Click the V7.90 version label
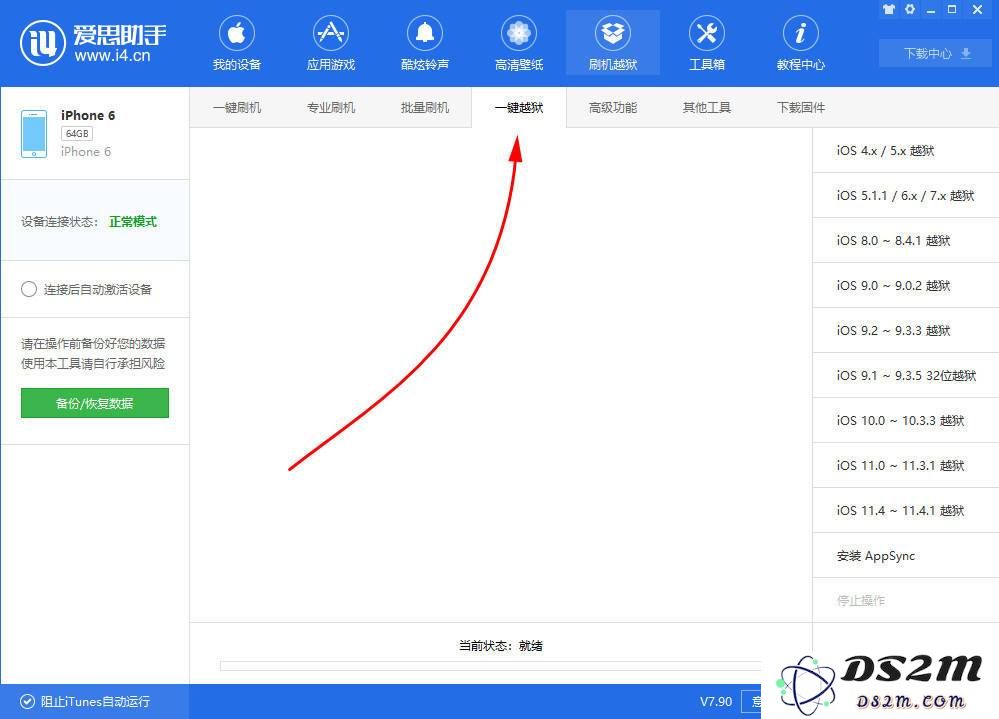This screenshot has width=999, height=719. pos(716,702)
